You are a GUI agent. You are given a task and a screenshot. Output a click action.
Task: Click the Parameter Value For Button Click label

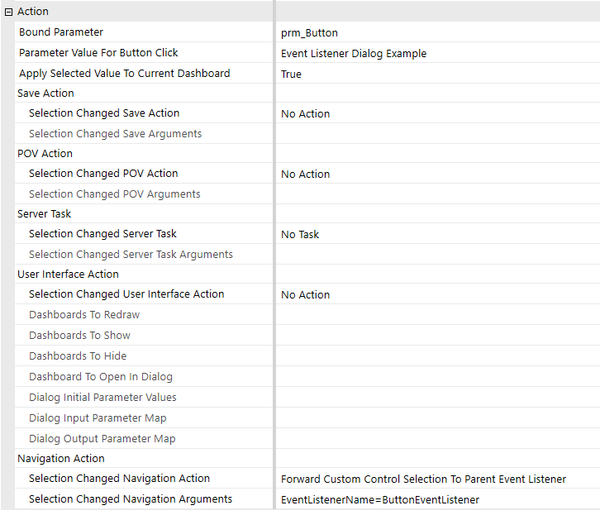point(98,53)
